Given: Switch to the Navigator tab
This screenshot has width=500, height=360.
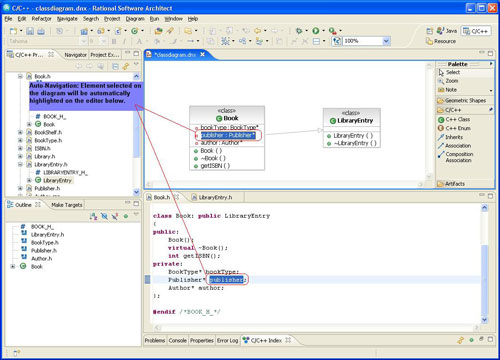Looking at the screenshot, I should tap(75, 55).
